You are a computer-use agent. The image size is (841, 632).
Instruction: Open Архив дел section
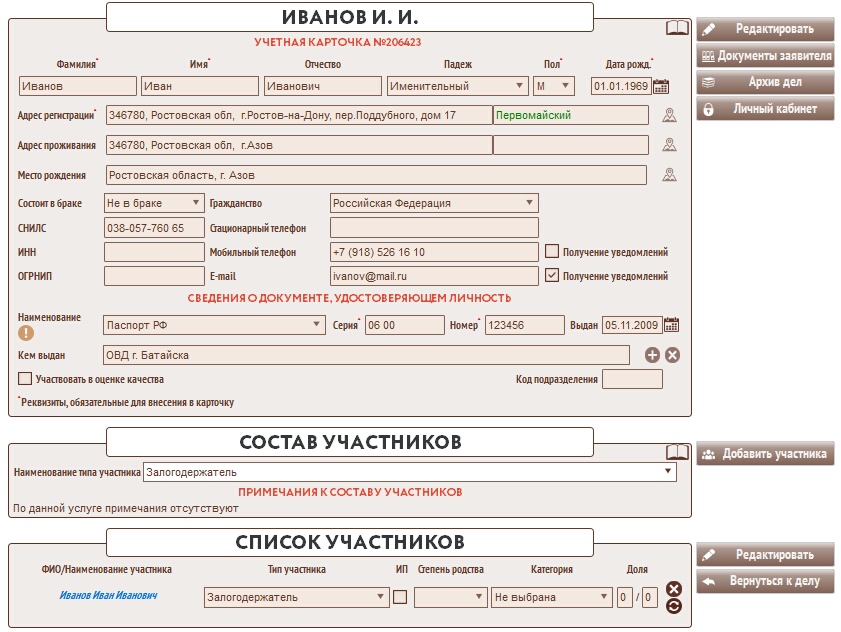pyautogui.click(x=765, y=82)
